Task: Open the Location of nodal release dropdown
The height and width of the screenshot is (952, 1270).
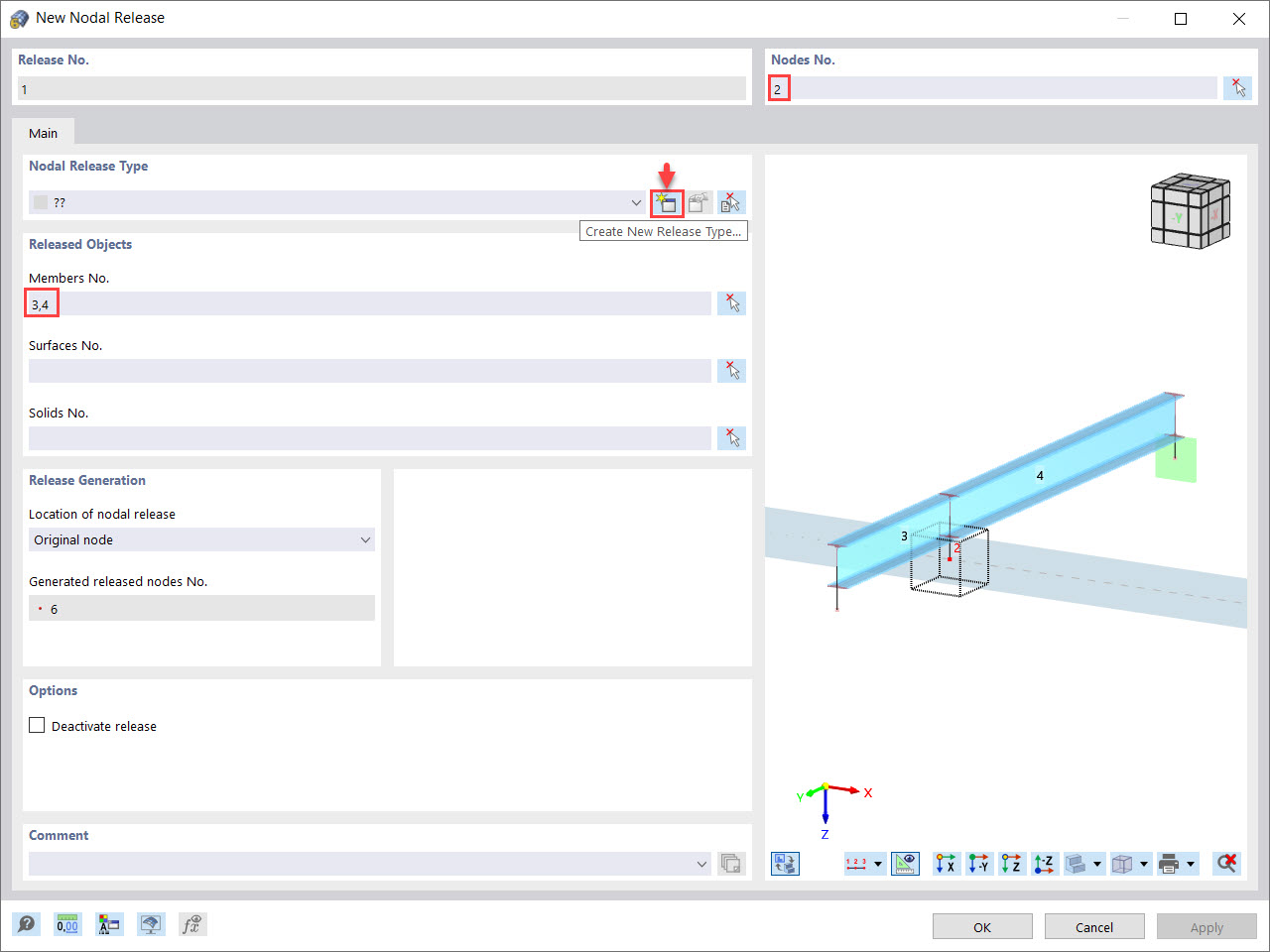Action: tap(366, 539)
